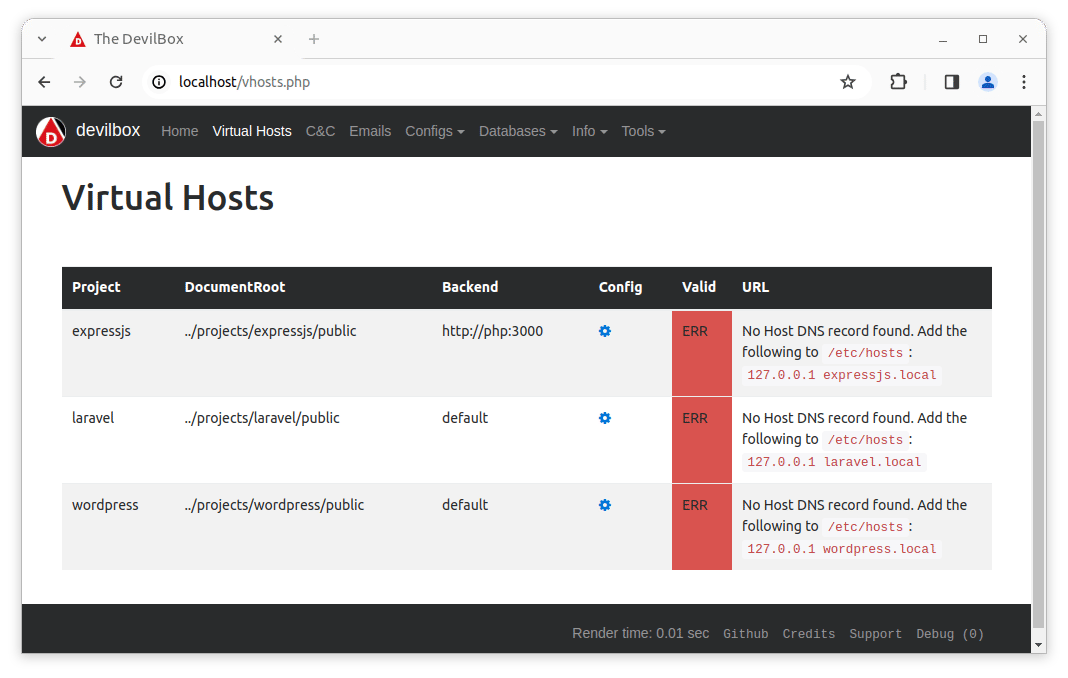Open the browser extensions puzzle icon

click(x=898, y=82)
